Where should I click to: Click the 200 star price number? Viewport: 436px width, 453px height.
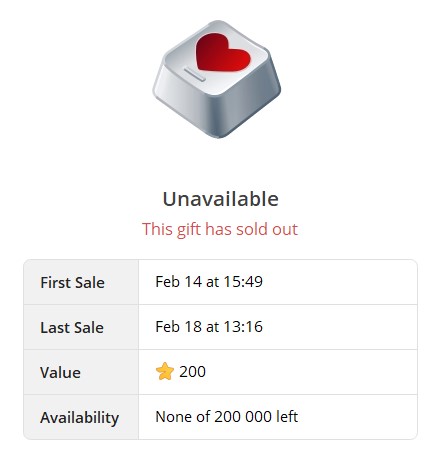pyautogui.click(x=192, y=372)
